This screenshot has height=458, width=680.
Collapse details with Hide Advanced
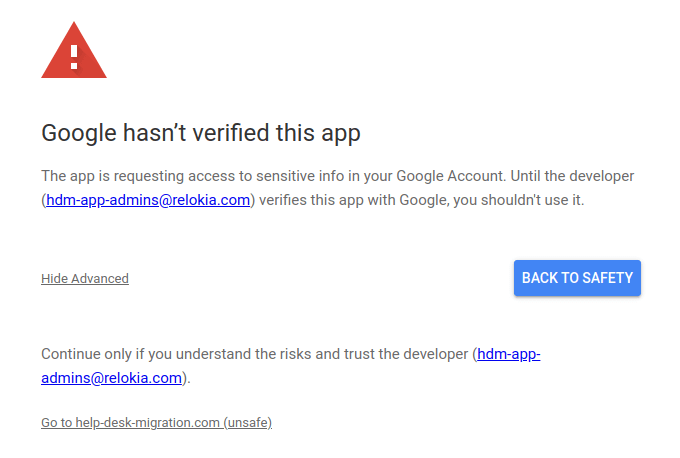click(x=85, y=279)
